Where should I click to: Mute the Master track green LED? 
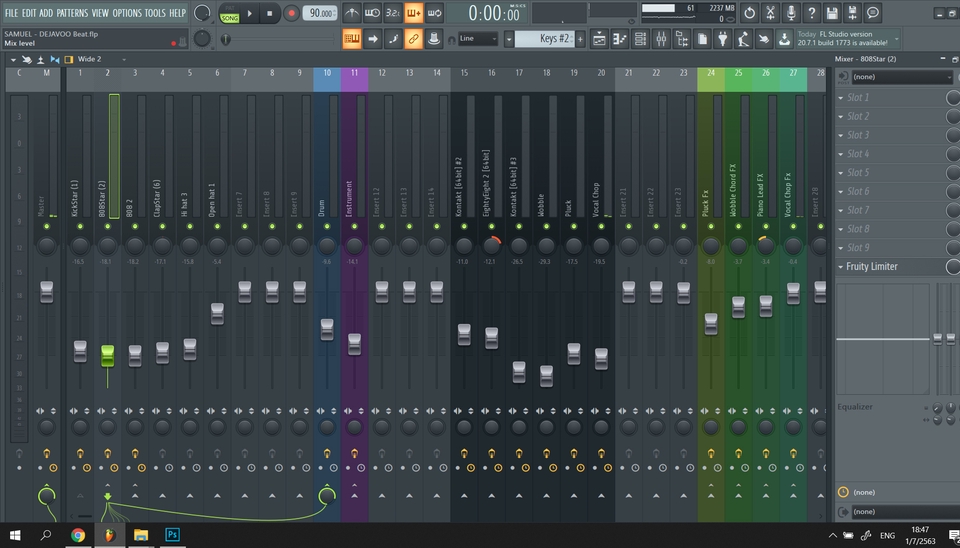47,227
